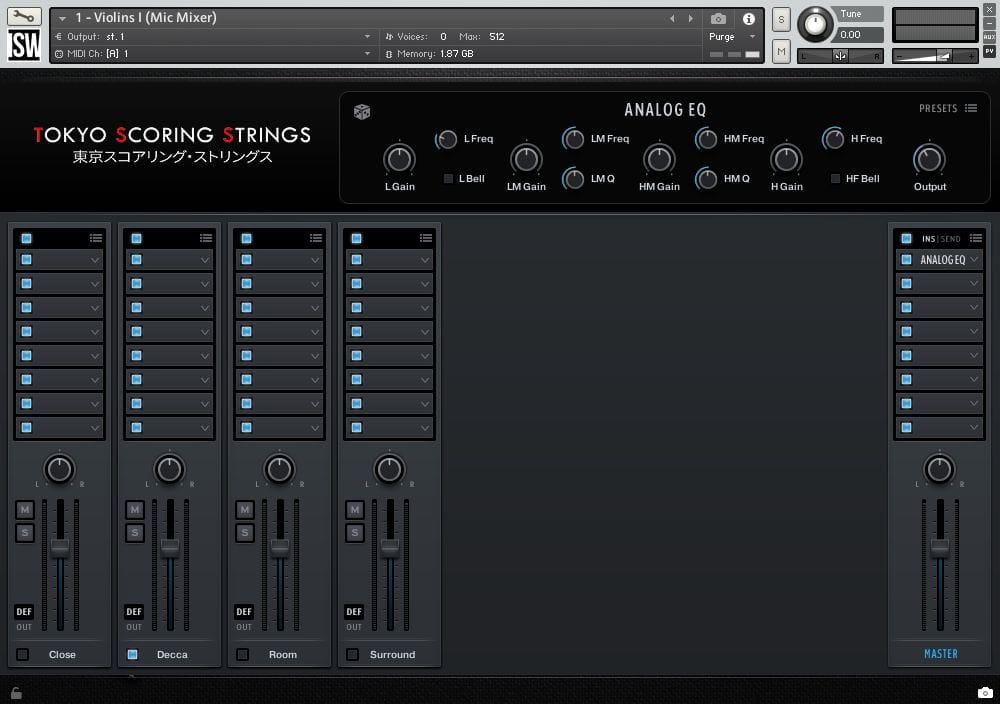Click the Tune value field

click(859, 35)
